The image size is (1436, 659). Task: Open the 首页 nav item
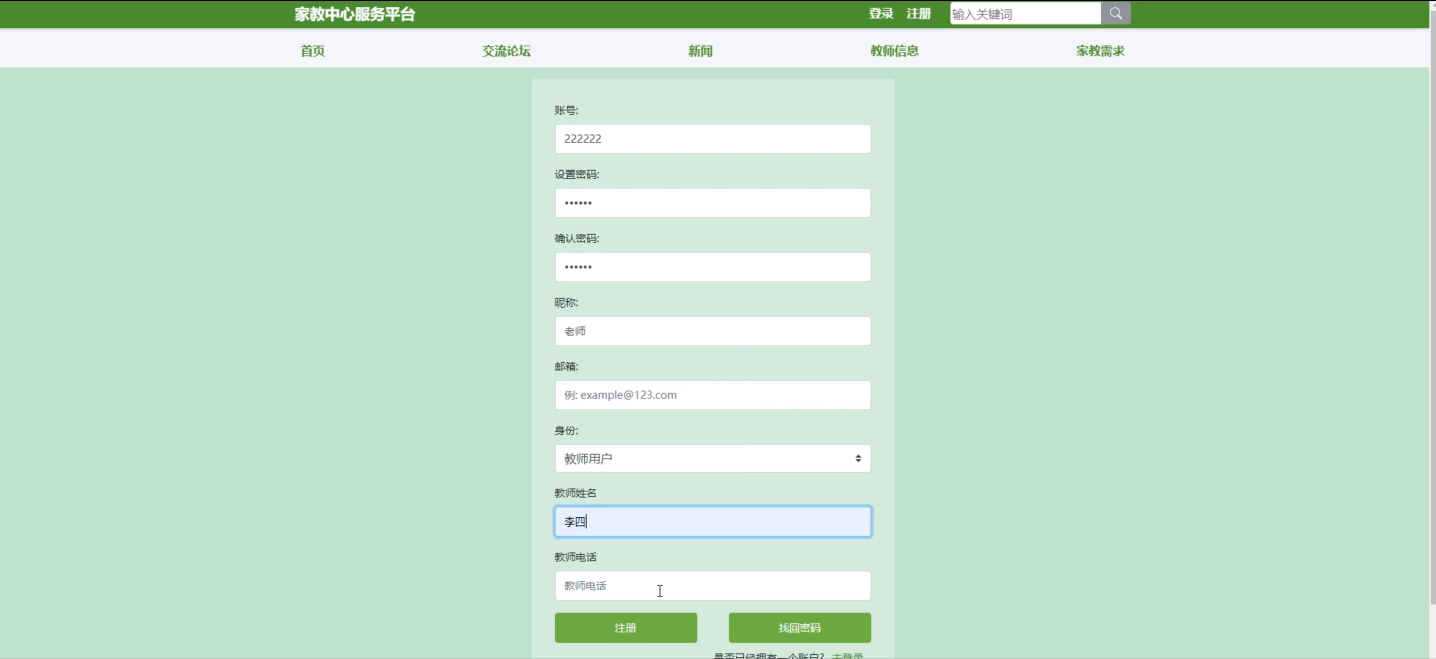point(312,51)
